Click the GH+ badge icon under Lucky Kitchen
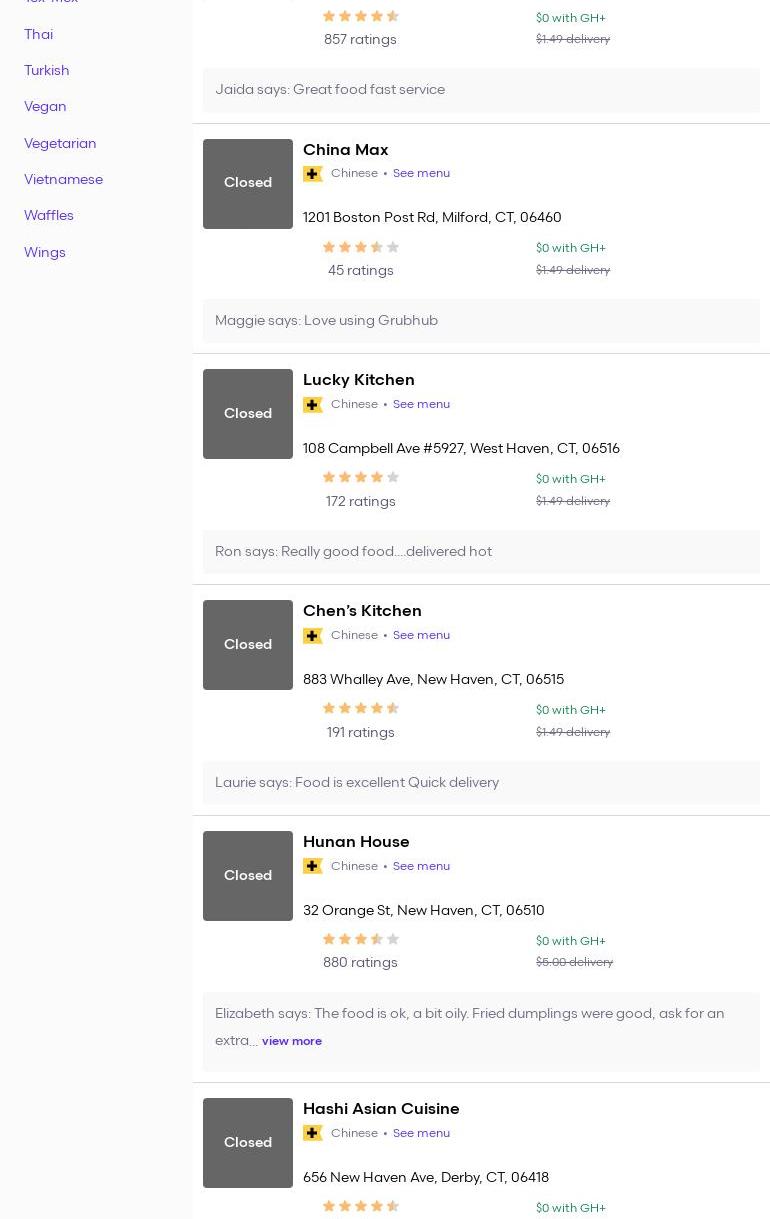This screenshot has width=770, height=1219. [313, 405]
